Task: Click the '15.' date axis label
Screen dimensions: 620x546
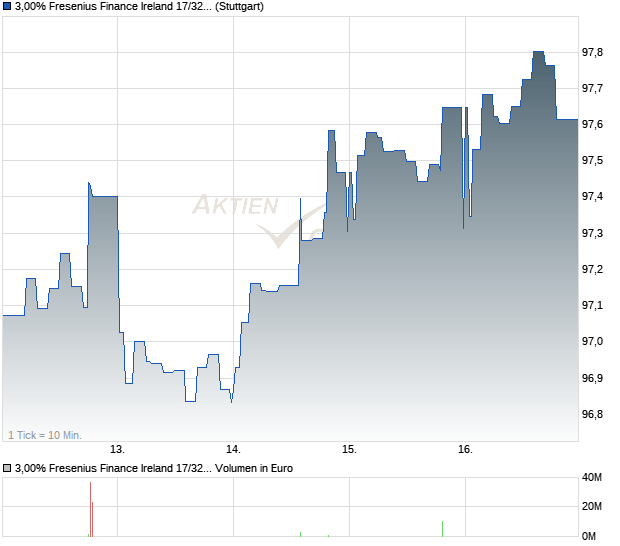Action: (x=349, y=450)
